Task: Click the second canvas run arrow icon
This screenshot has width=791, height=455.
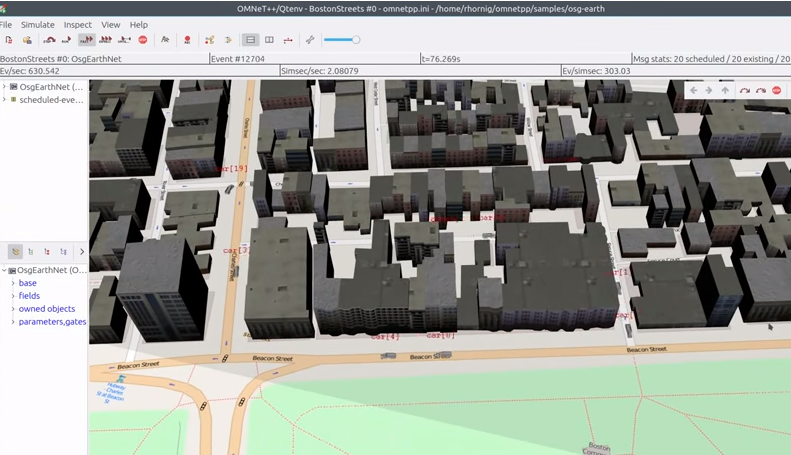Action: [x=761, y=90]
